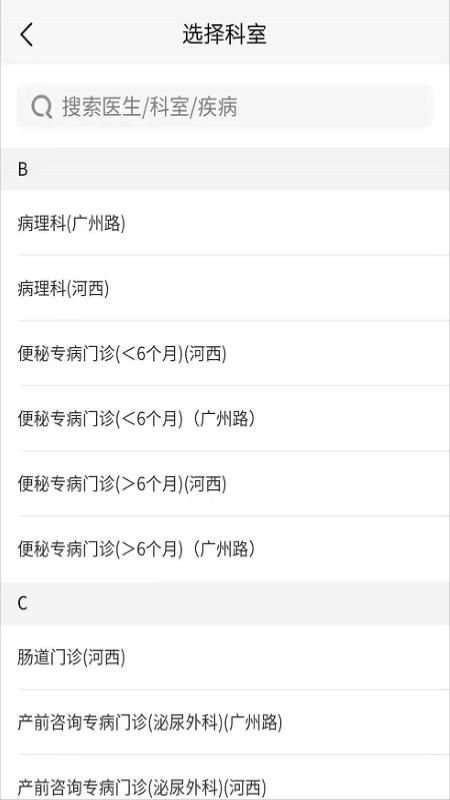Open 产前咨询专病门诊(泌尿外科)(广州路)
Viewport: 450px width, 800px height.
(225, 722)
